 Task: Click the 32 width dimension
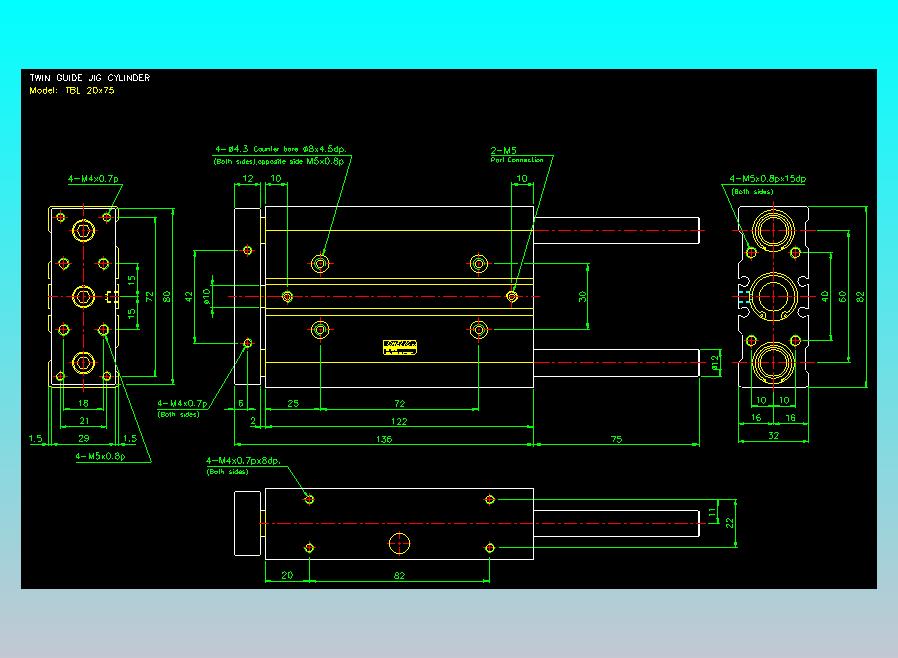pyautogui.click(x=773, y=436)
